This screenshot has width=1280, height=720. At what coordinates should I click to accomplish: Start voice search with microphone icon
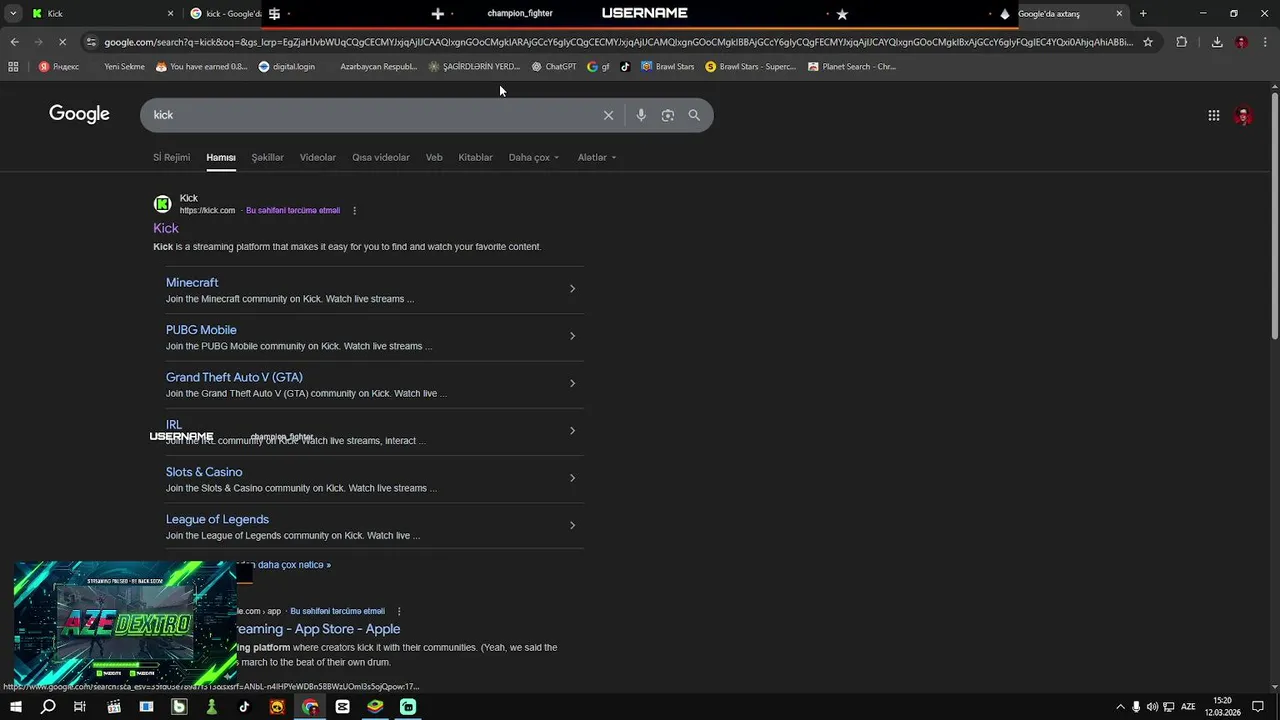click(641, 115)
